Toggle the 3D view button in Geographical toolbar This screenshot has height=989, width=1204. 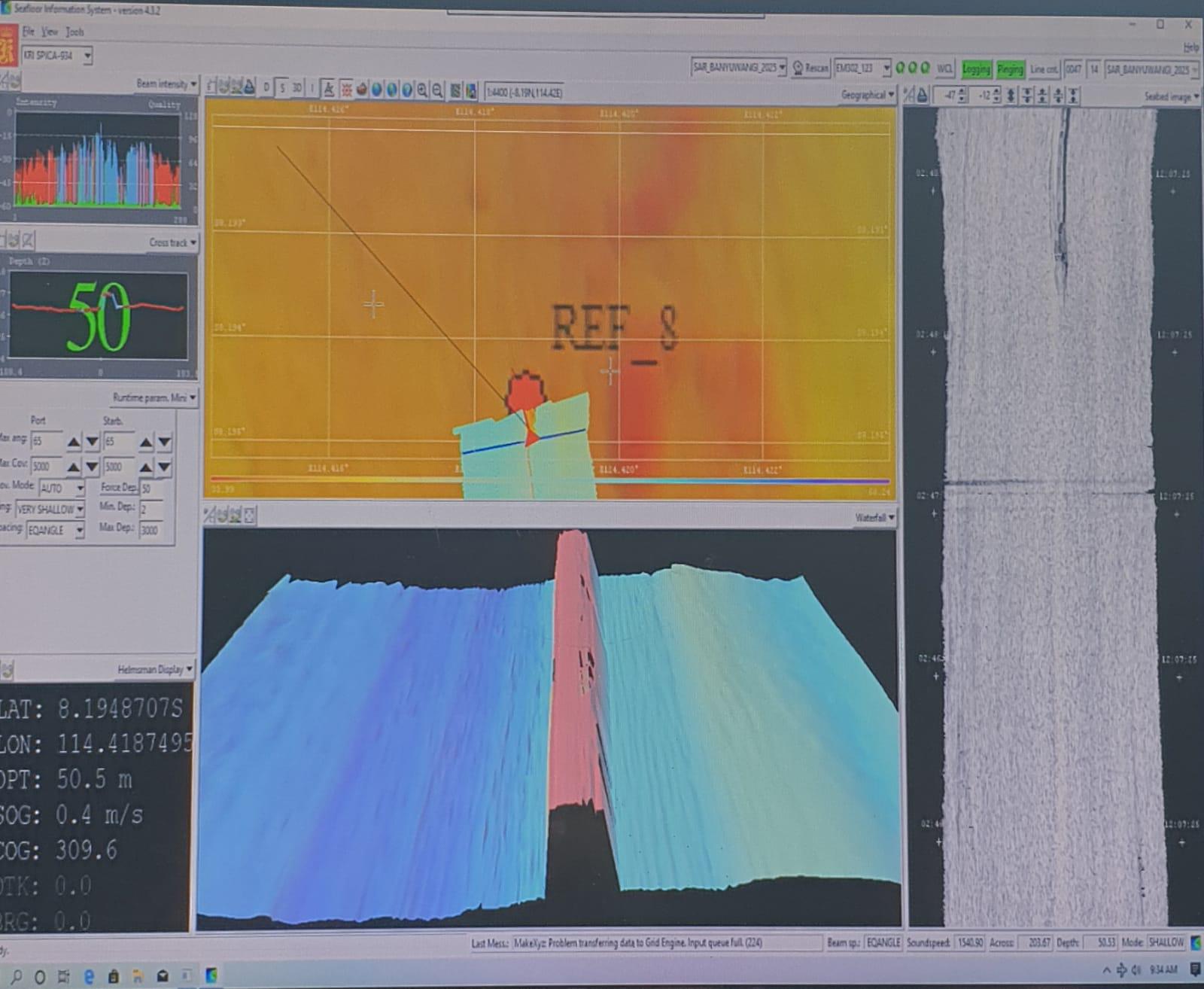tap(296, 89)
